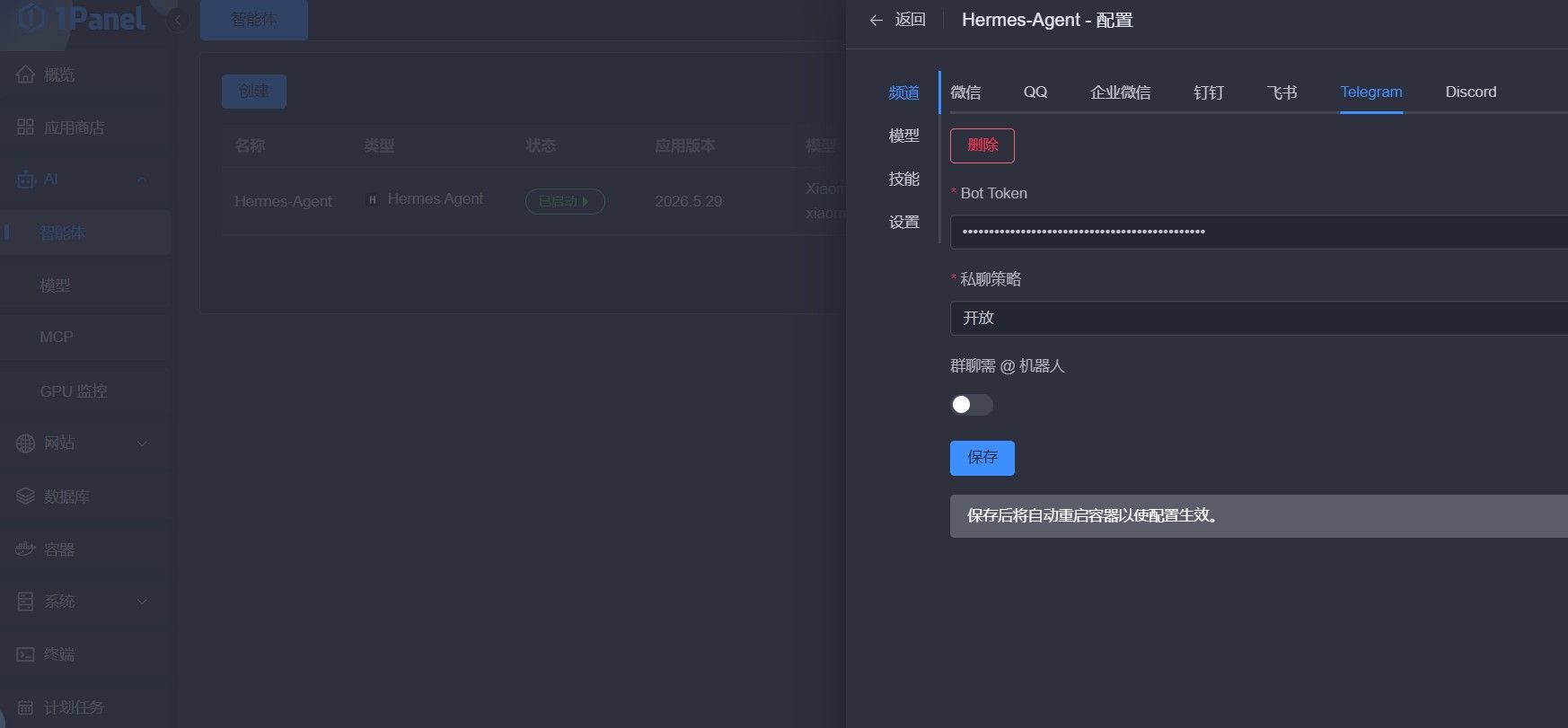Open the 智能体 top tab
The height and width of the screenshot is (728, 1568).
pyautogui.click(x=254, y=20)
